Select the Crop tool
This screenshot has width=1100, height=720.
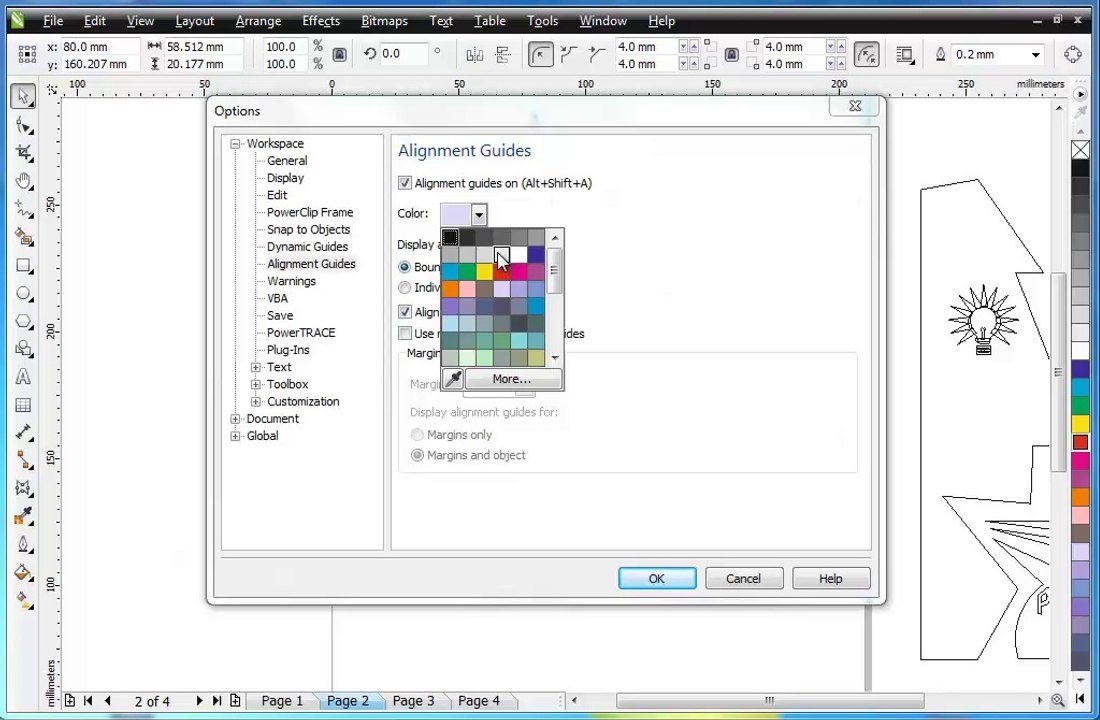tap(23, 153)
